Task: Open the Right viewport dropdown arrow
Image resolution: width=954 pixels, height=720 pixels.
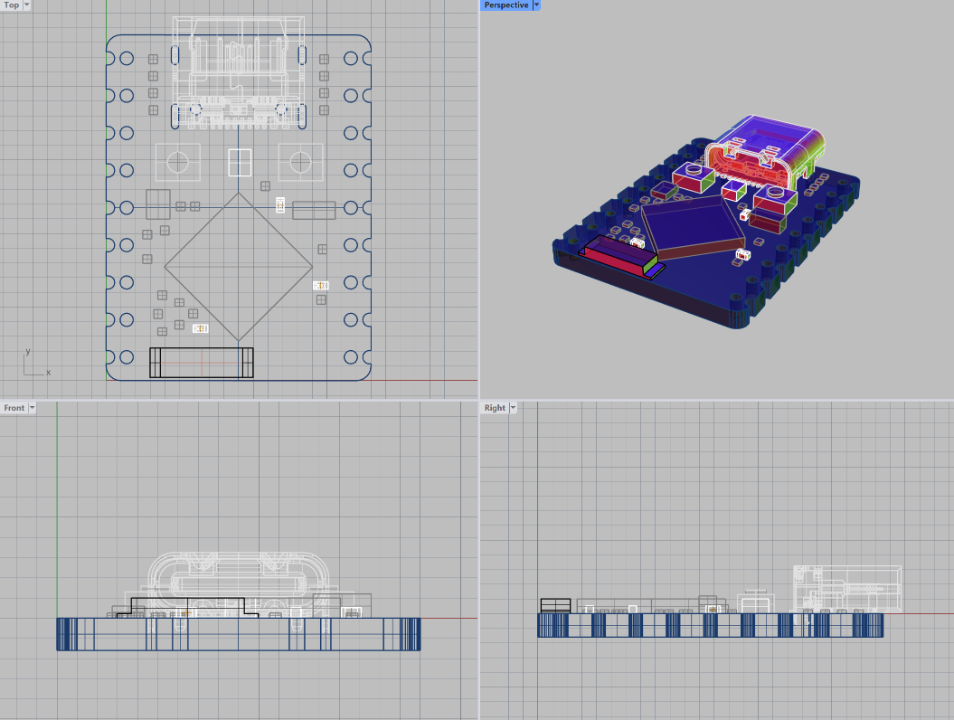Action: click(x=513, y=408)
